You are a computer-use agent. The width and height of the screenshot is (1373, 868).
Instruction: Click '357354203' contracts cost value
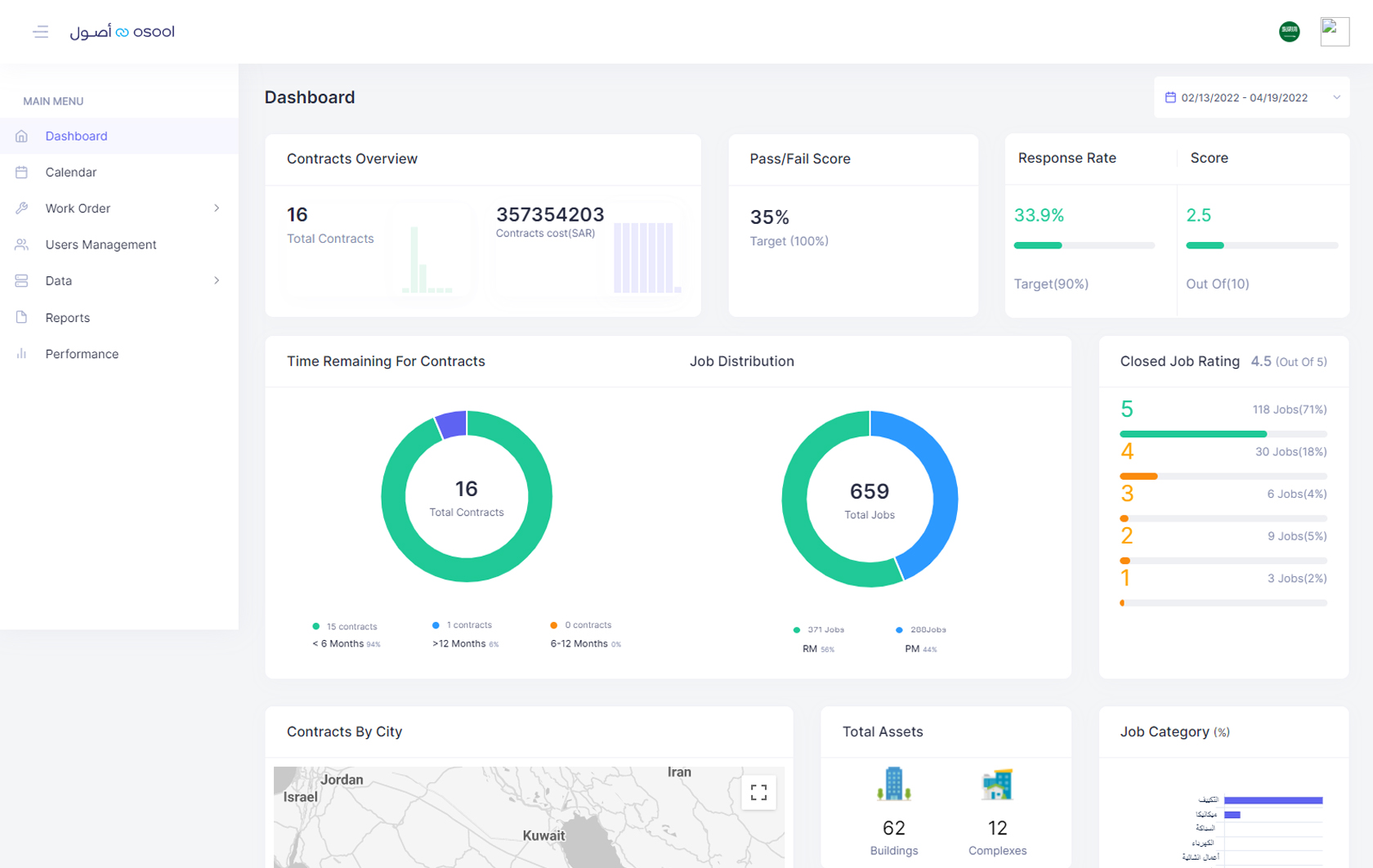[x=550, y=214]
